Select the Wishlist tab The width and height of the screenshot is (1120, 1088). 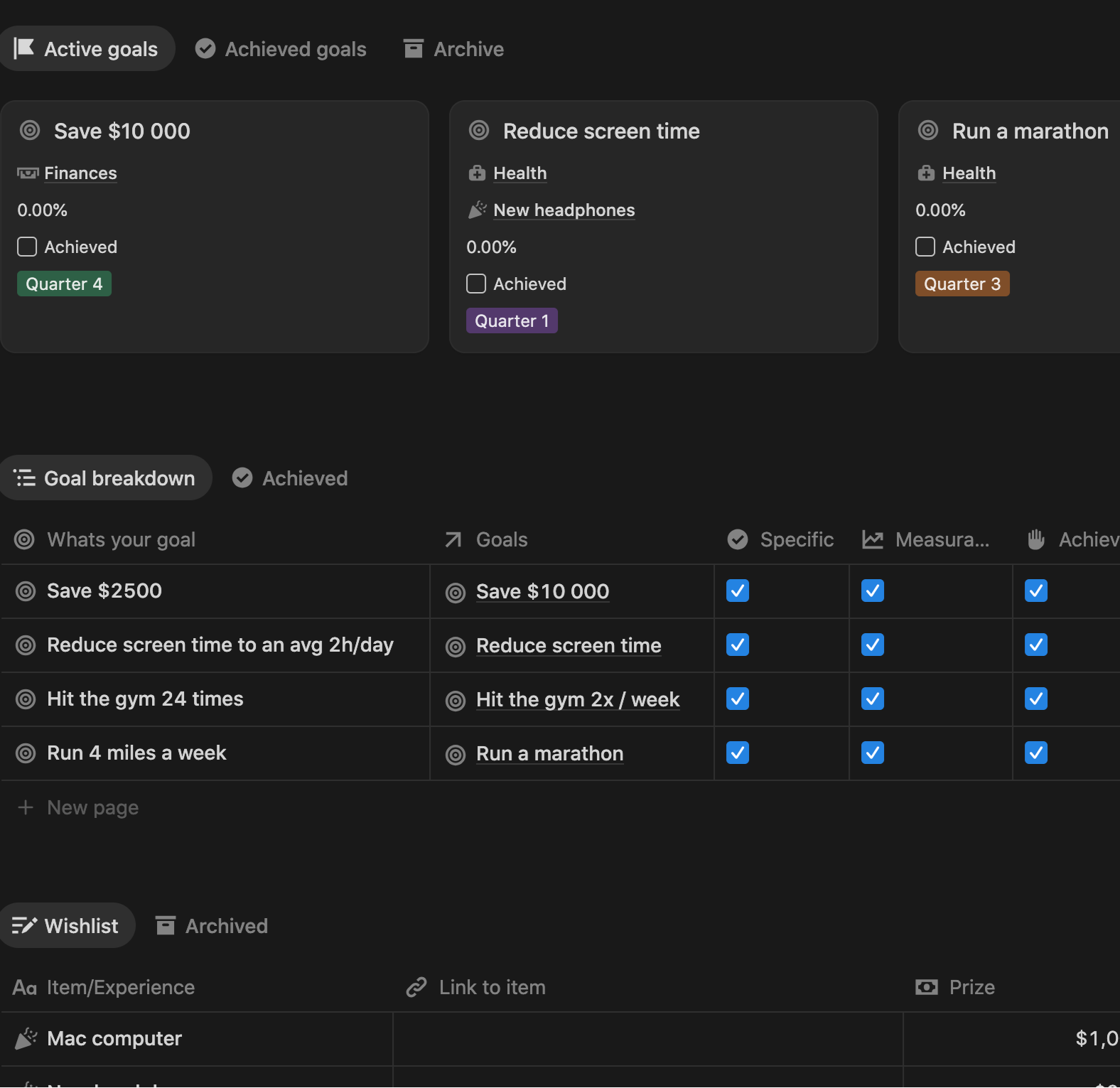pyautogui.click(x=66, y=926)
